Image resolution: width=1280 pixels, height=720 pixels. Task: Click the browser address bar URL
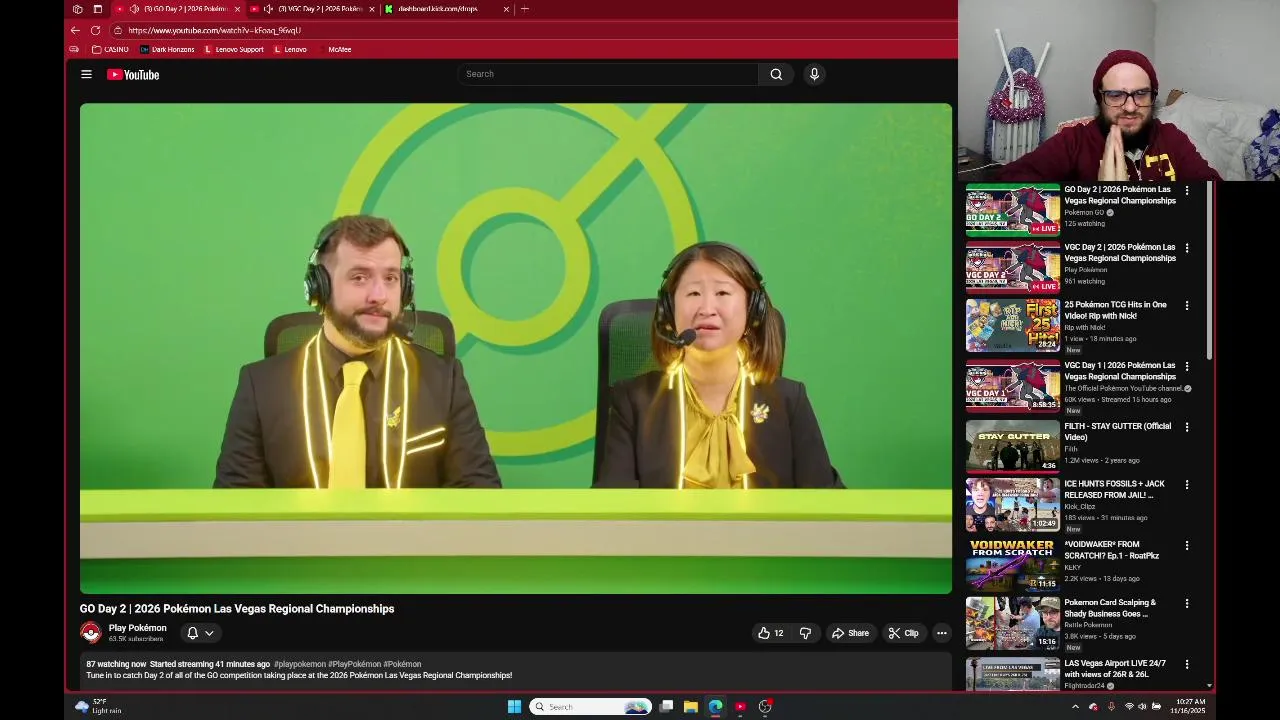(x=214, y=30)
